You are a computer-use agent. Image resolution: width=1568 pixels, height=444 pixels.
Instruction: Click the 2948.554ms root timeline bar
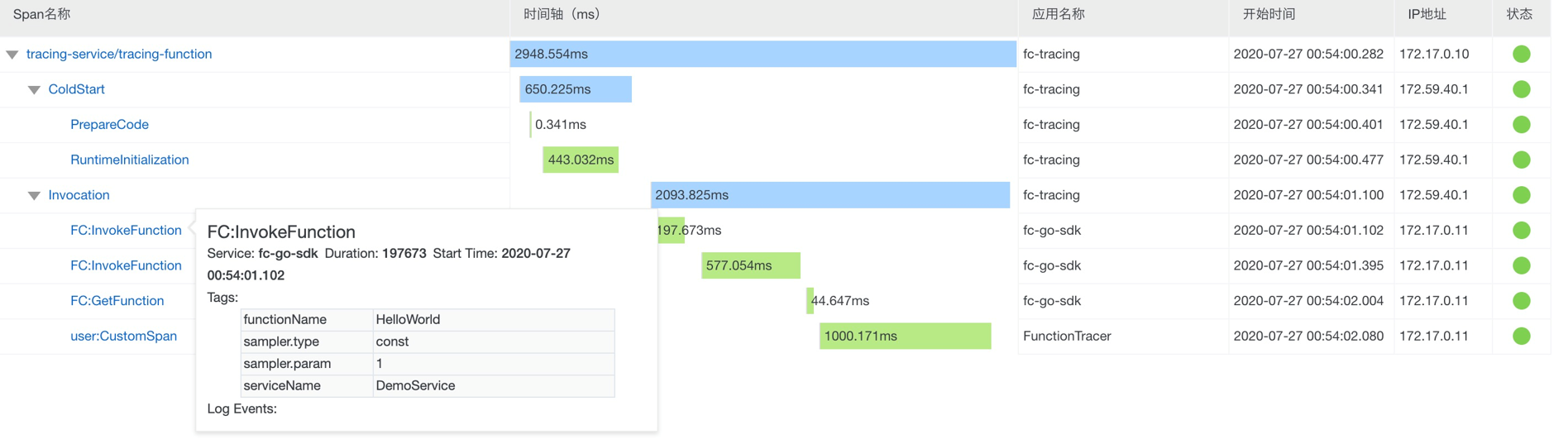[x=762, y=54]
